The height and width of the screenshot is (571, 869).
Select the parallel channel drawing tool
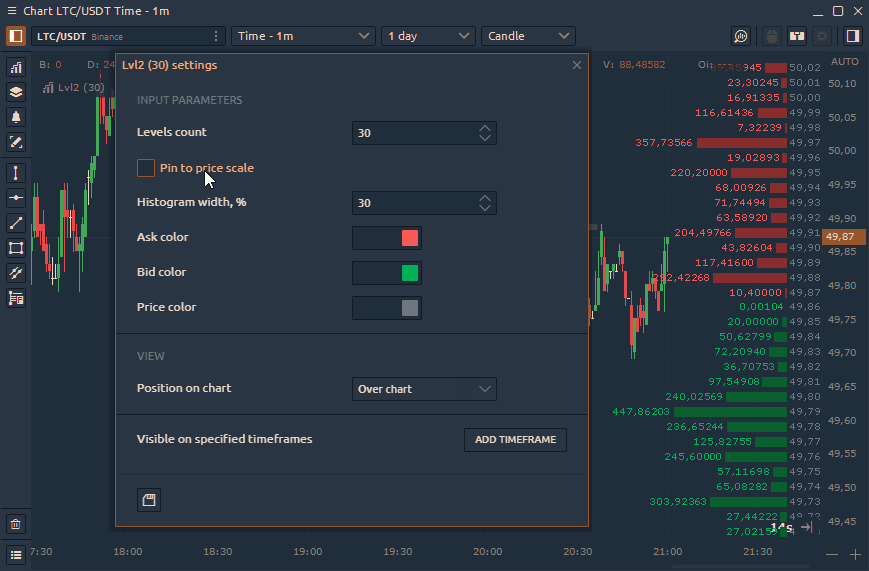click(16, 273)
